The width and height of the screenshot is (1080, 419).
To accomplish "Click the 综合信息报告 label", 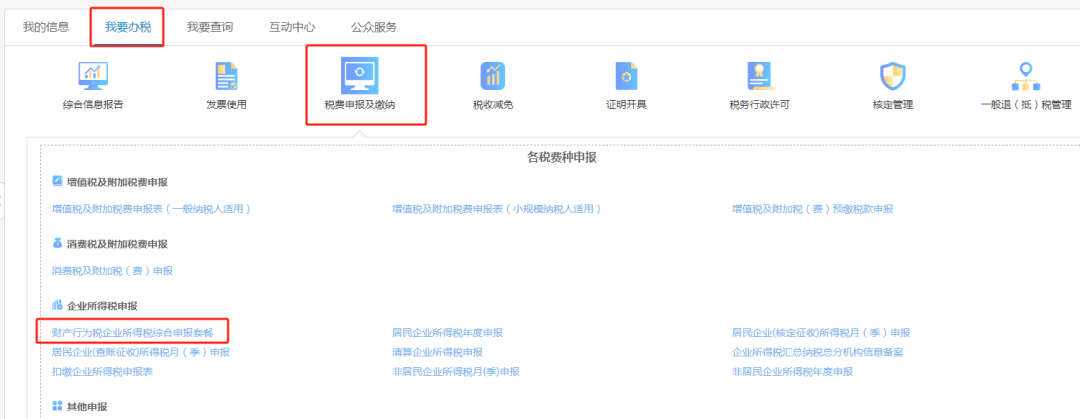I will click(x=93, y=105).
